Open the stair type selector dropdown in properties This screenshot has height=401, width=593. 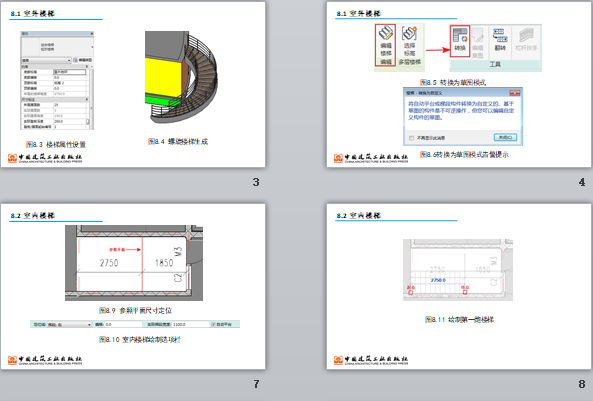coord(46,60)
